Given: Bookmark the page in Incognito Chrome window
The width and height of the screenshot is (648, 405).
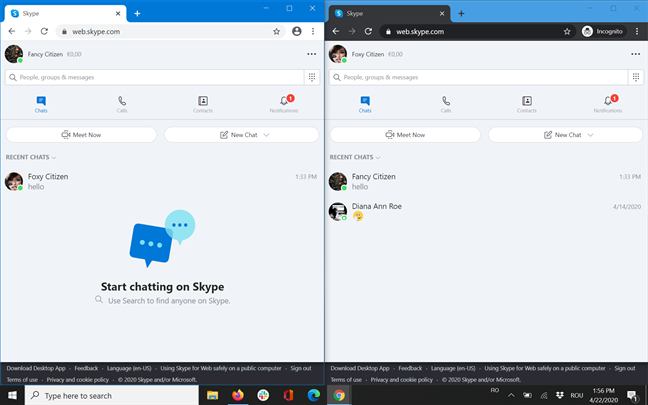Looking at the screenshot, I should (x=567, y=31).
